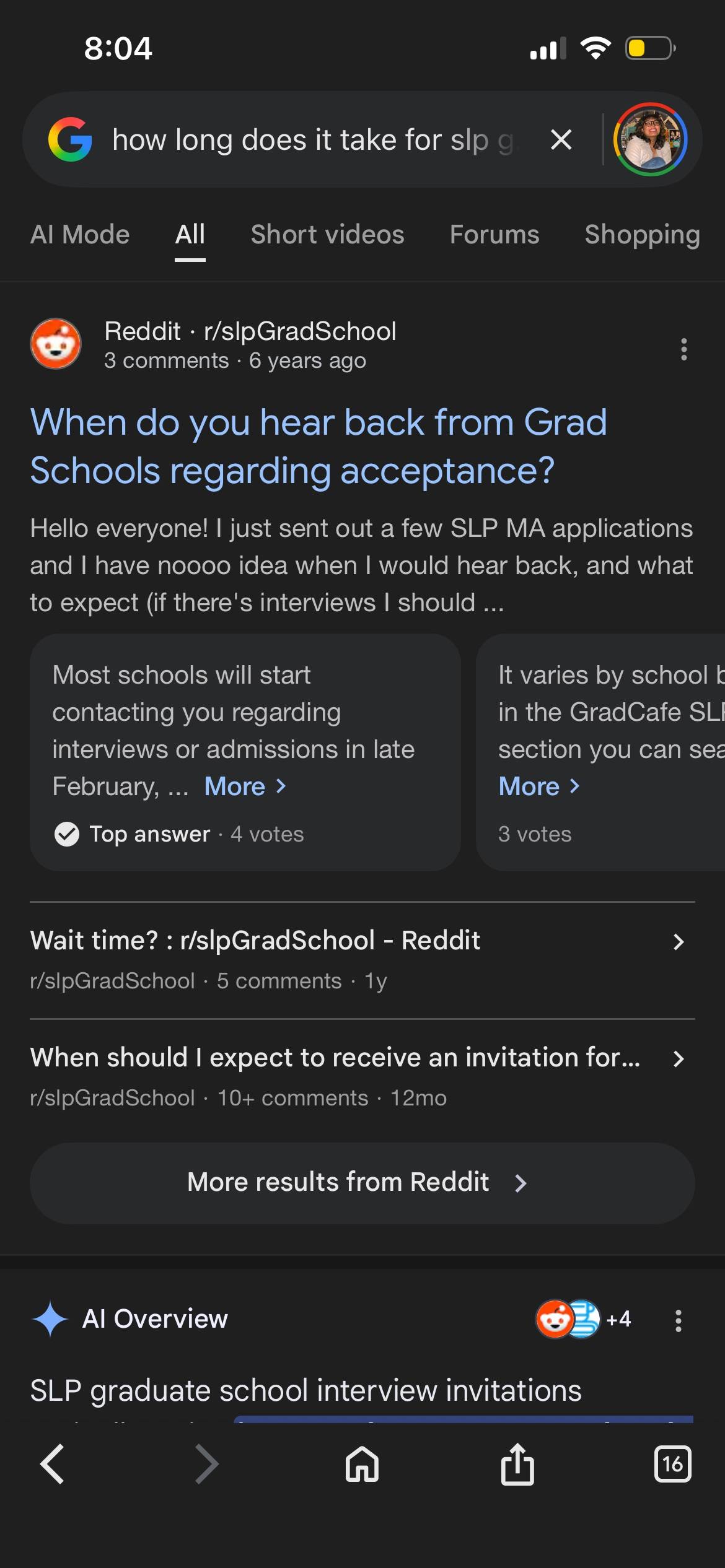Go back with browser back arrow
The height and width of the screenshot is (1568, 725).
[x=52, y=1464]
